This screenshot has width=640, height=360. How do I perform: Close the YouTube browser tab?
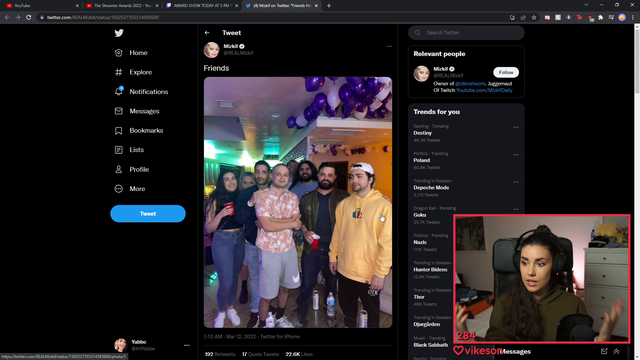pyautogui.click(x=77, y=6)
